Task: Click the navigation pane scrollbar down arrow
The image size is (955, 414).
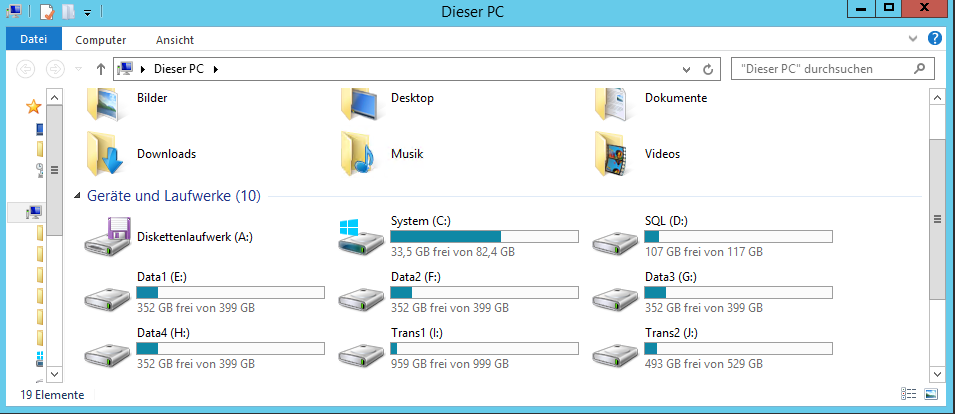Action: pos(54,373)
